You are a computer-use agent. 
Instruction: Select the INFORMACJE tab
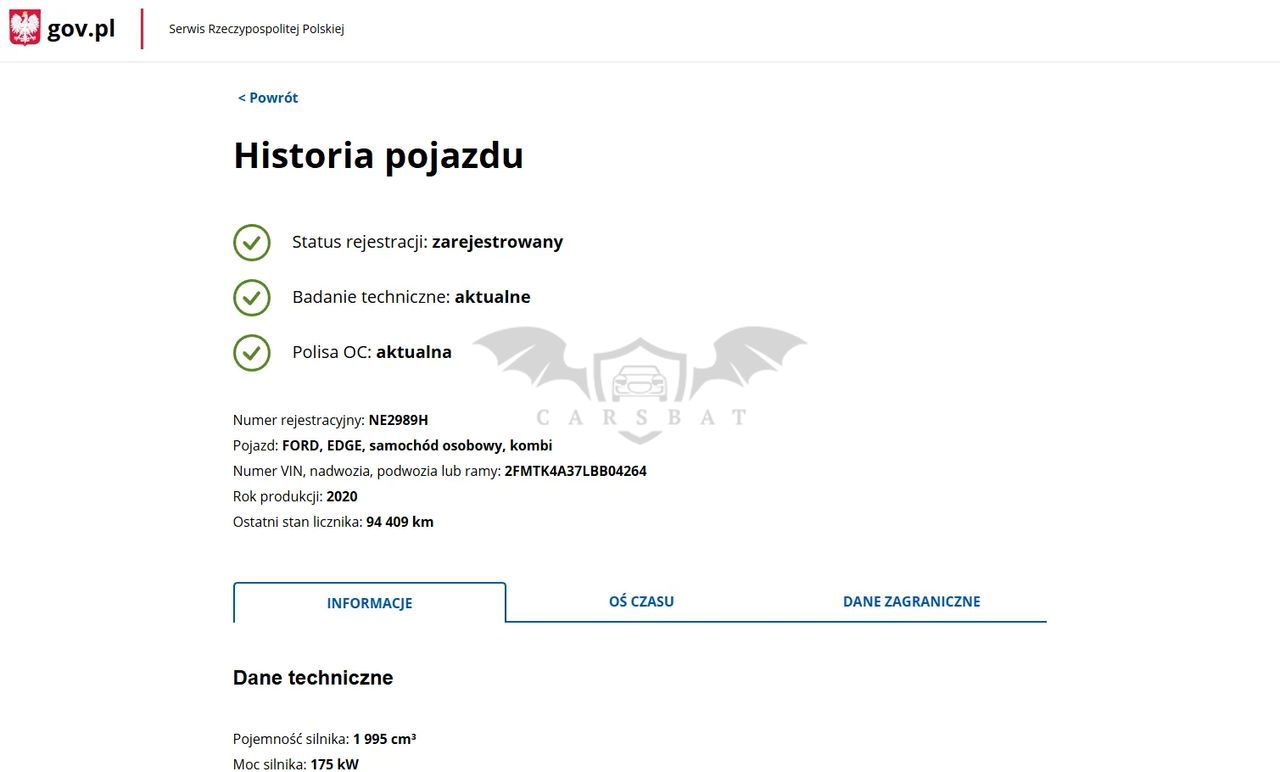(369, 603)
